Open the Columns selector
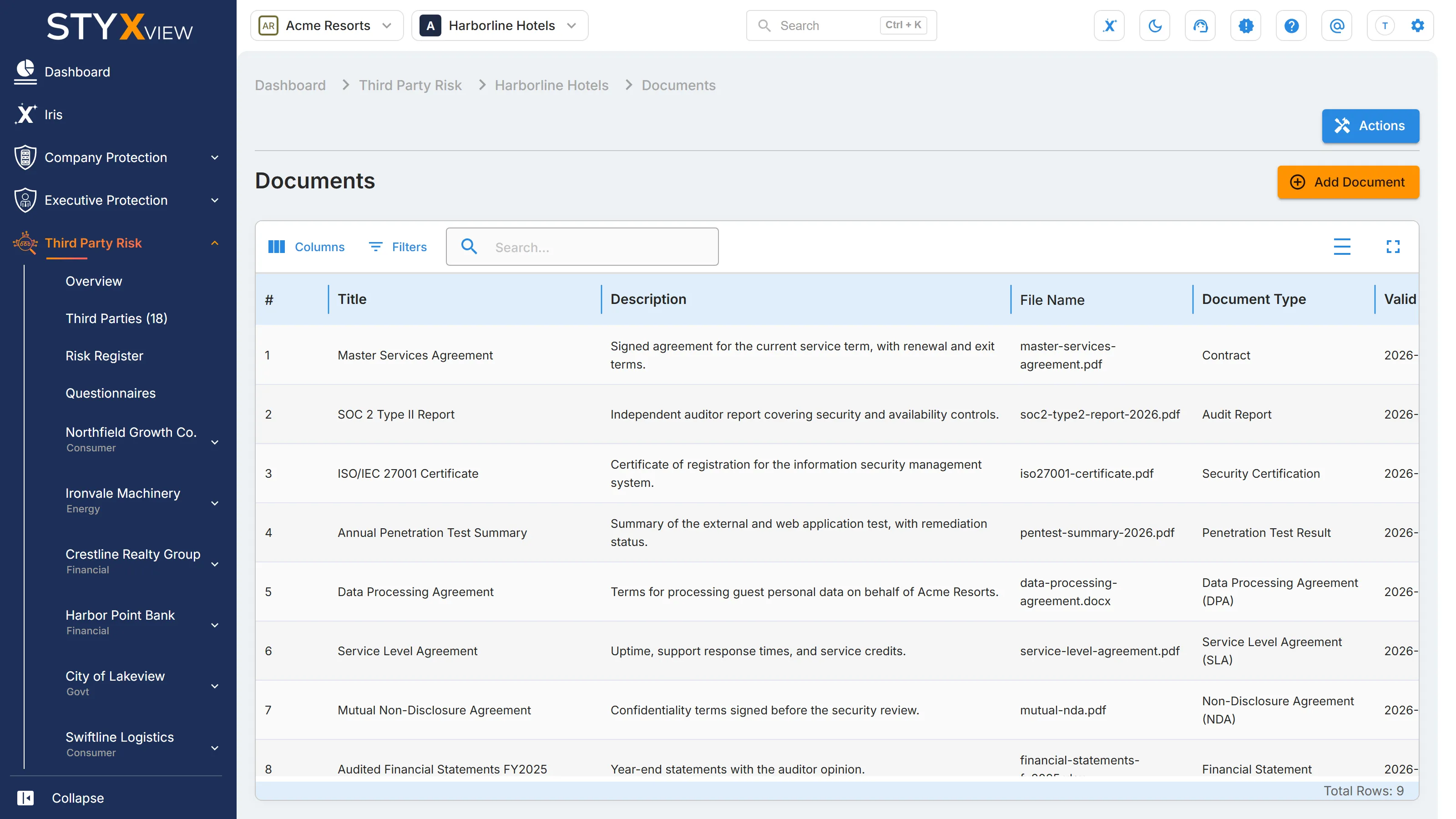1456x819 pixels. click(306, 247)
